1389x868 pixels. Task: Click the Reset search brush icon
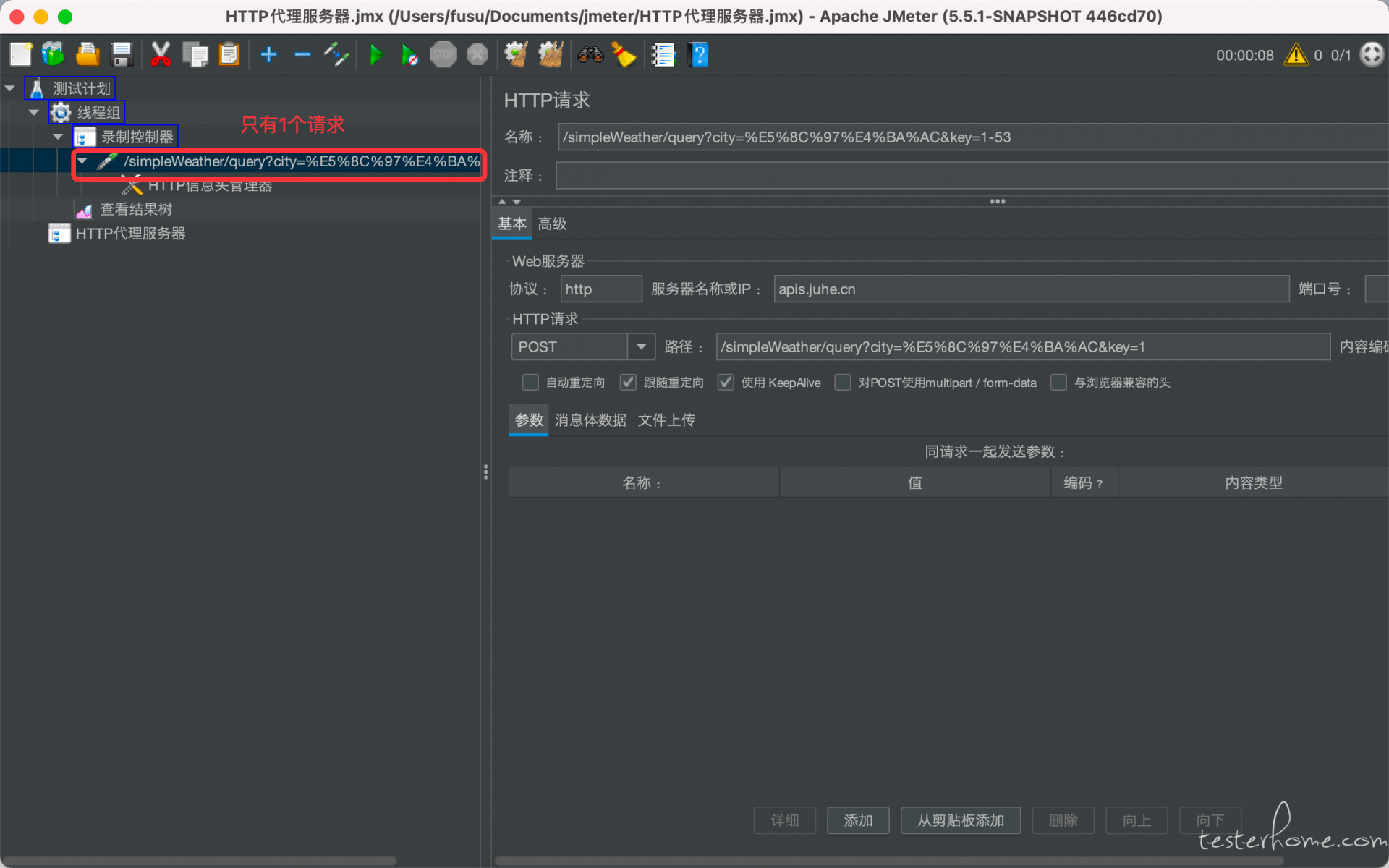(x=624, y=54)
